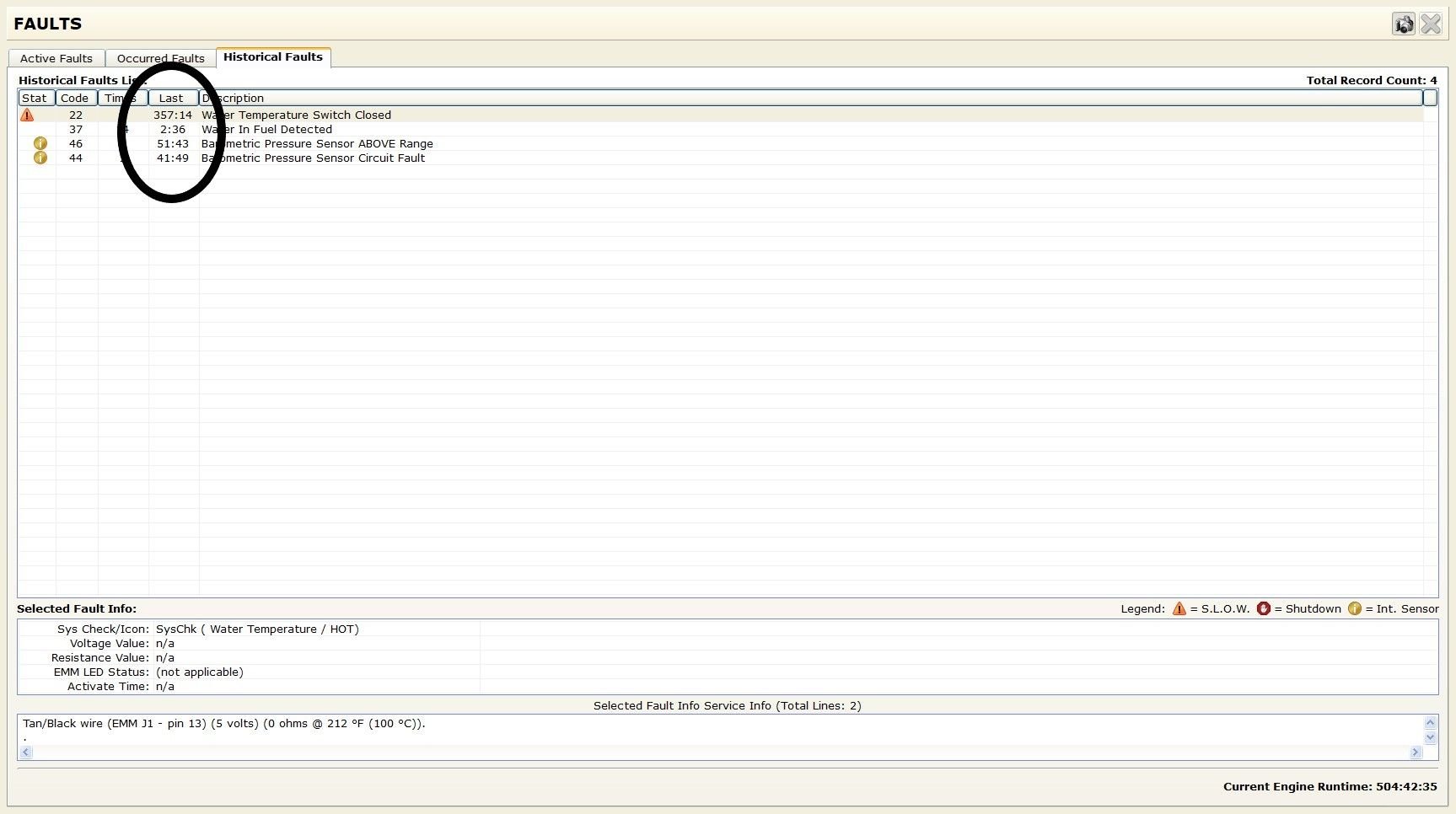The height and width of the screenshot is (814, 1456).
Task: Click Int. Sensor icon for code 46
Action: [x=40, y=143]
